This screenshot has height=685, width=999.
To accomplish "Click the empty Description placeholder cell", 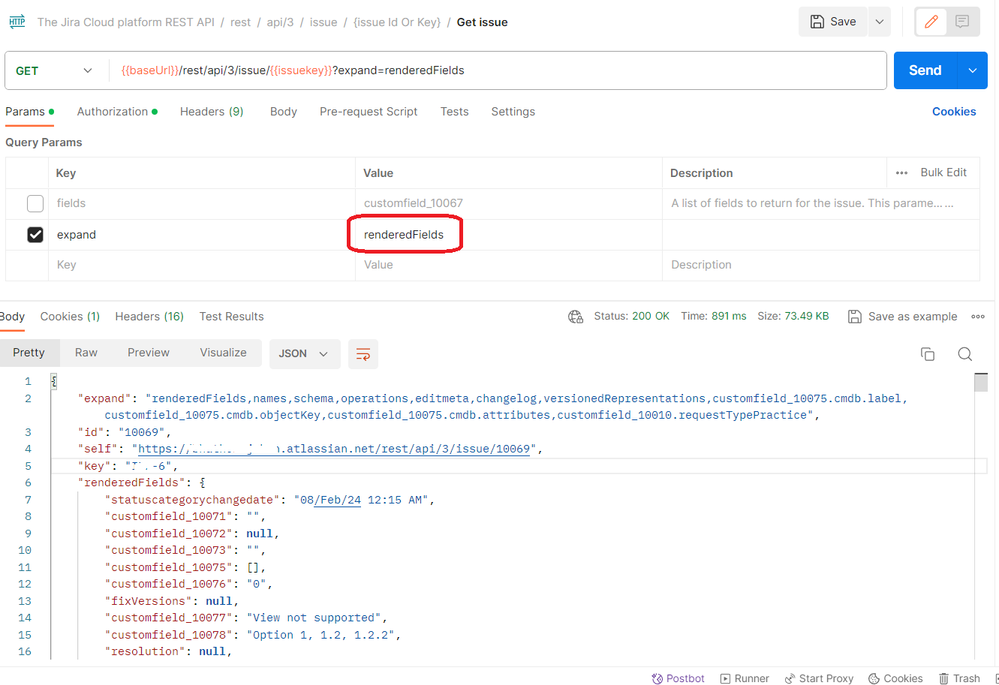I will coord(821,265).
